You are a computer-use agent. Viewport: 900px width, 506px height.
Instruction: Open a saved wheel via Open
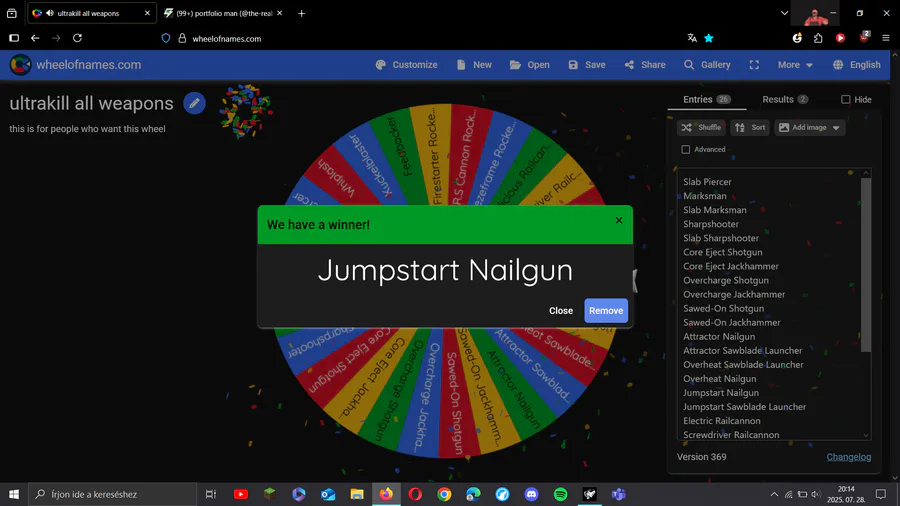(530, 65)
